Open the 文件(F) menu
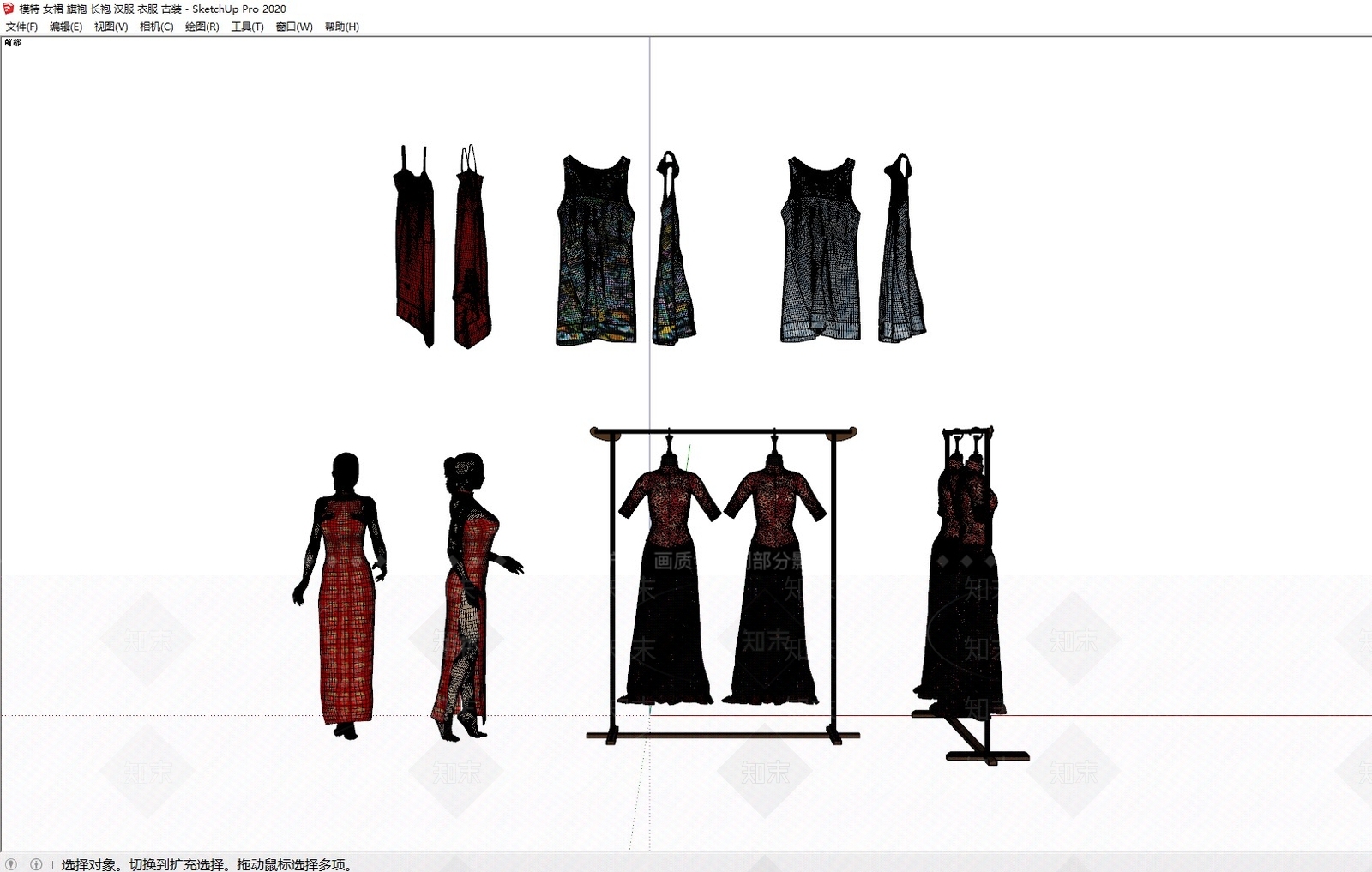The width and height of the screenshot is (1372, 872). 21,27
